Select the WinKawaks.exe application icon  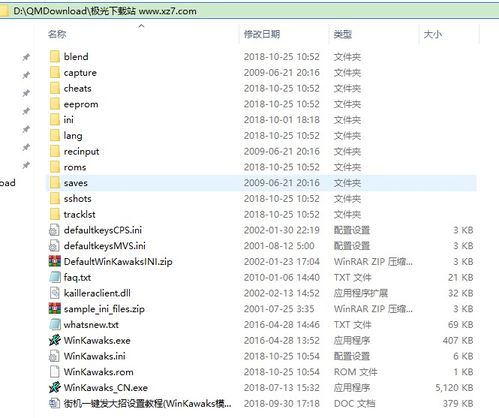55,340
